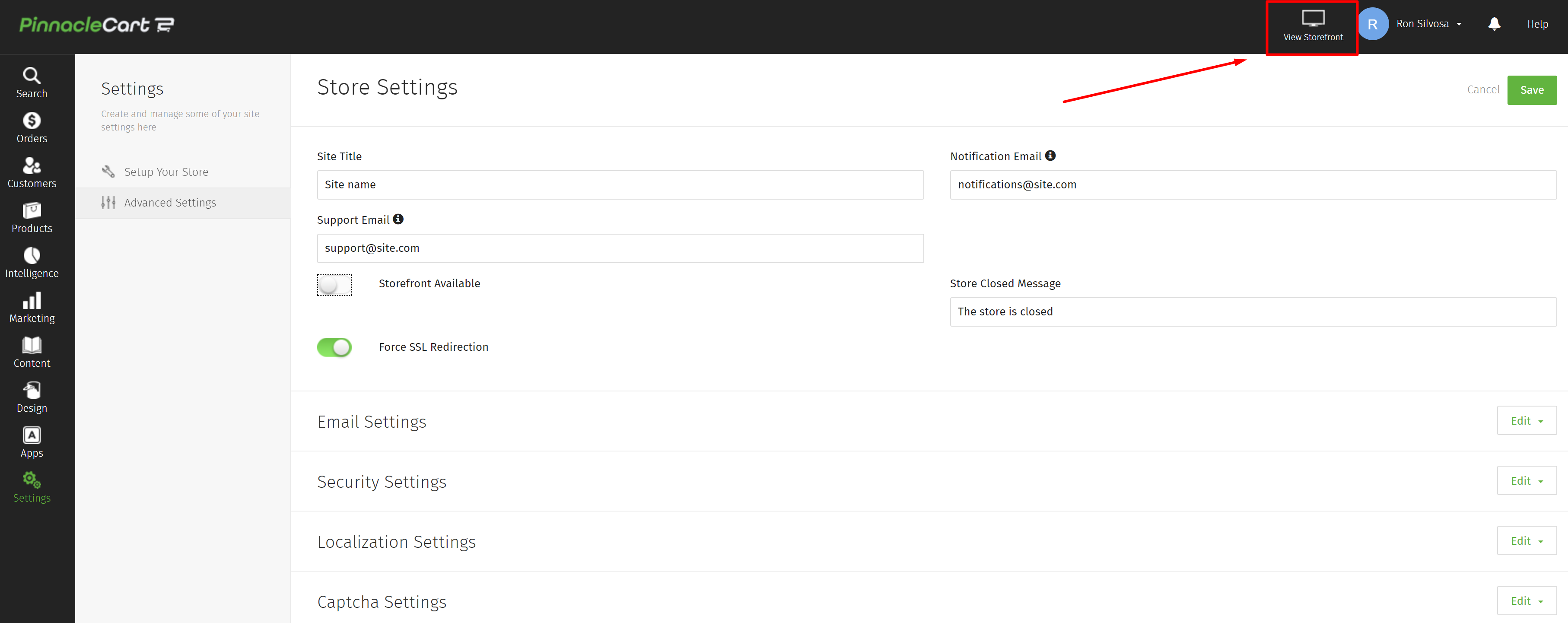Select Advanced Settings menu item
The height and width of the screenshot is (623, 1568).
click(x=170, y=203)
